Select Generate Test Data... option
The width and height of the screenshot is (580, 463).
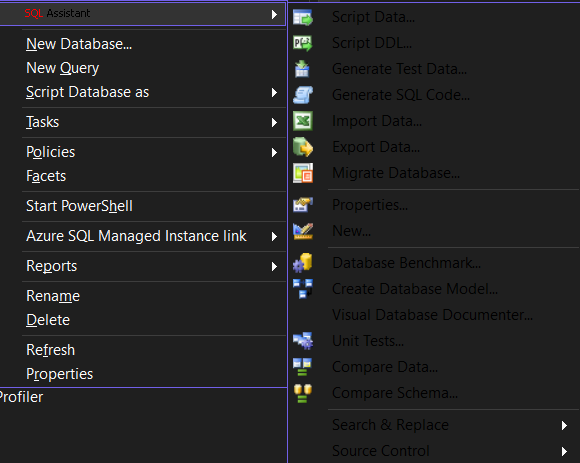[399, 69]
